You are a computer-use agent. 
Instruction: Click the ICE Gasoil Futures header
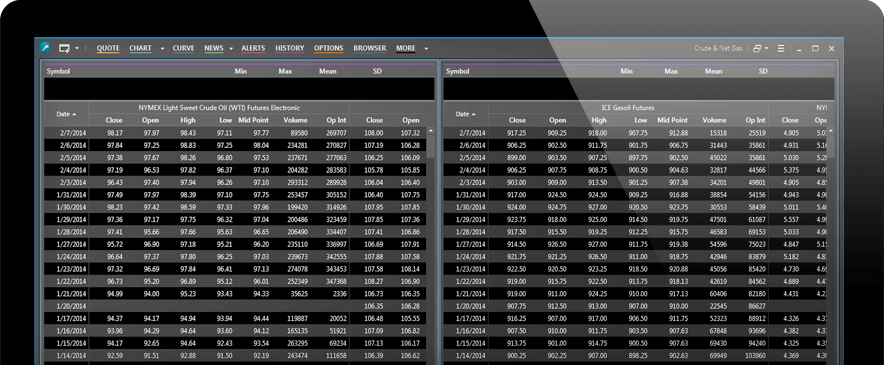tap(628, 108)
